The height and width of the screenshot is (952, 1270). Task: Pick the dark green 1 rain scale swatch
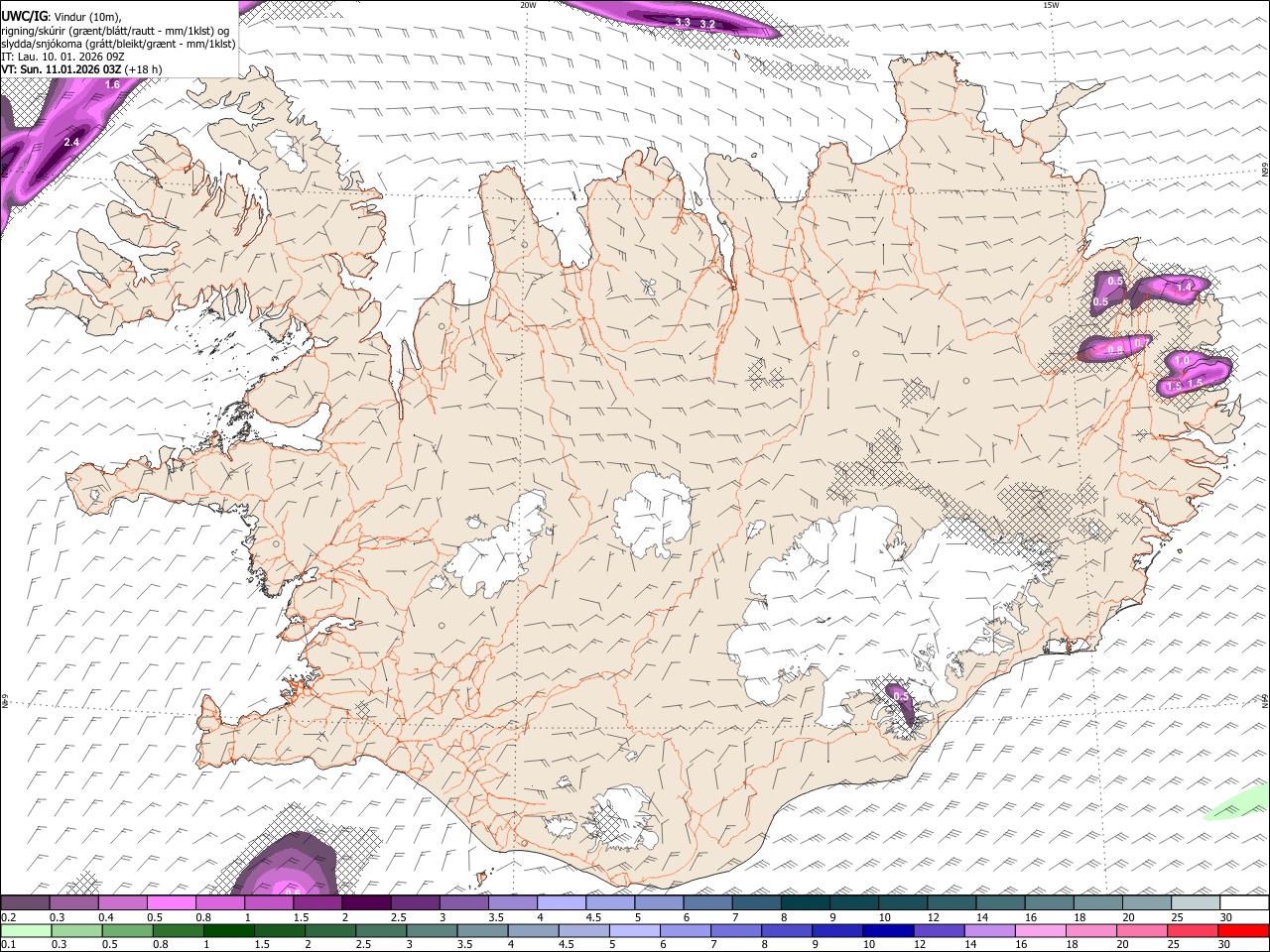coord(228,931)
